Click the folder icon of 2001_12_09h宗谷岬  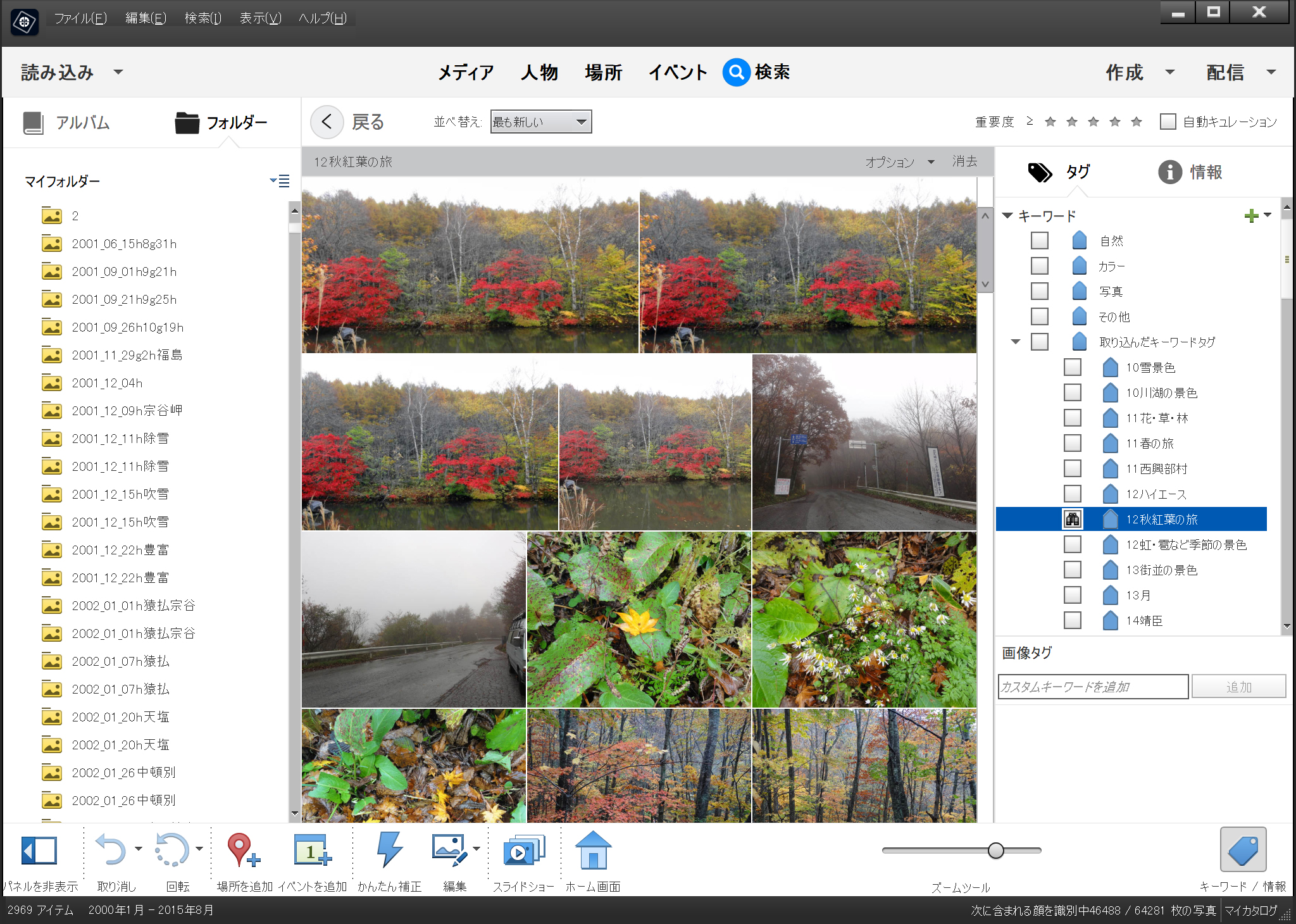tap(52, 411)
